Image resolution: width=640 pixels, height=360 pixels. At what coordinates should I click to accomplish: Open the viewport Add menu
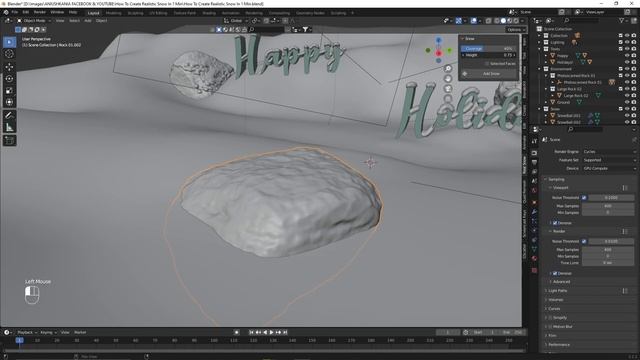click(88, 20)
